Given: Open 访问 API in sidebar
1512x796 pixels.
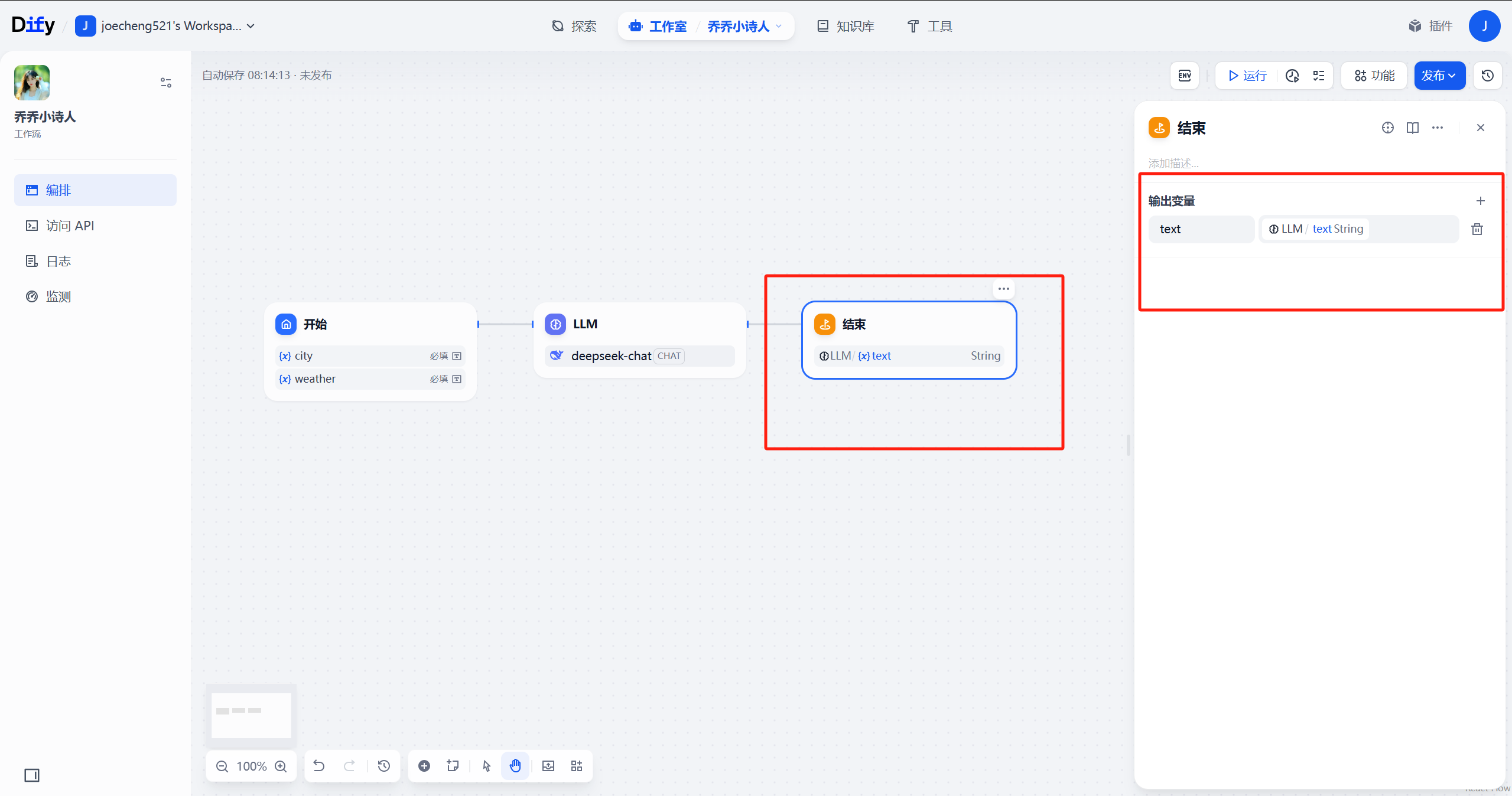Looking at the screenshot, I should coord(70,226).
